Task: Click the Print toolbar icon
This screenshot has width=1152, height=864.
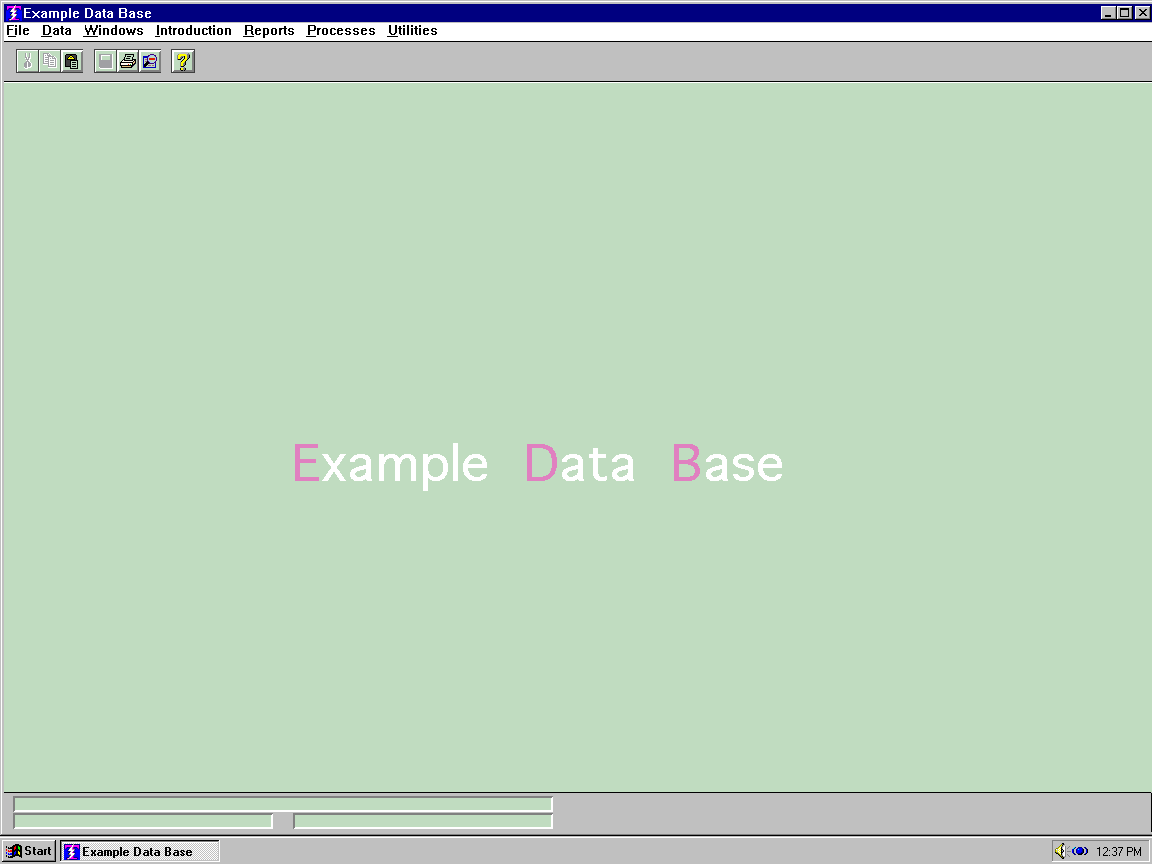Action: coord(127,61)
